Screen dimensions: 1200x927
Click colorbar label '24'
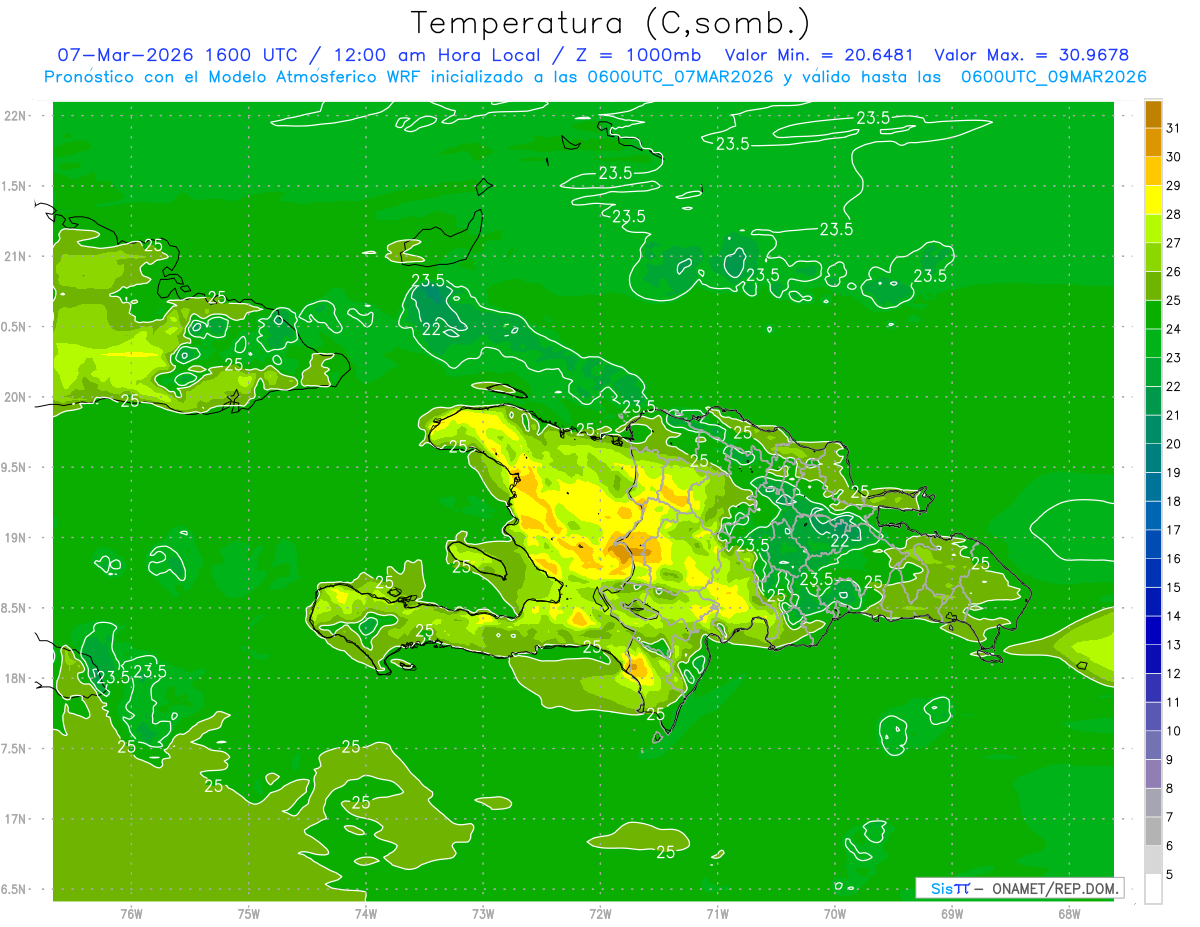coord(1174,329)
